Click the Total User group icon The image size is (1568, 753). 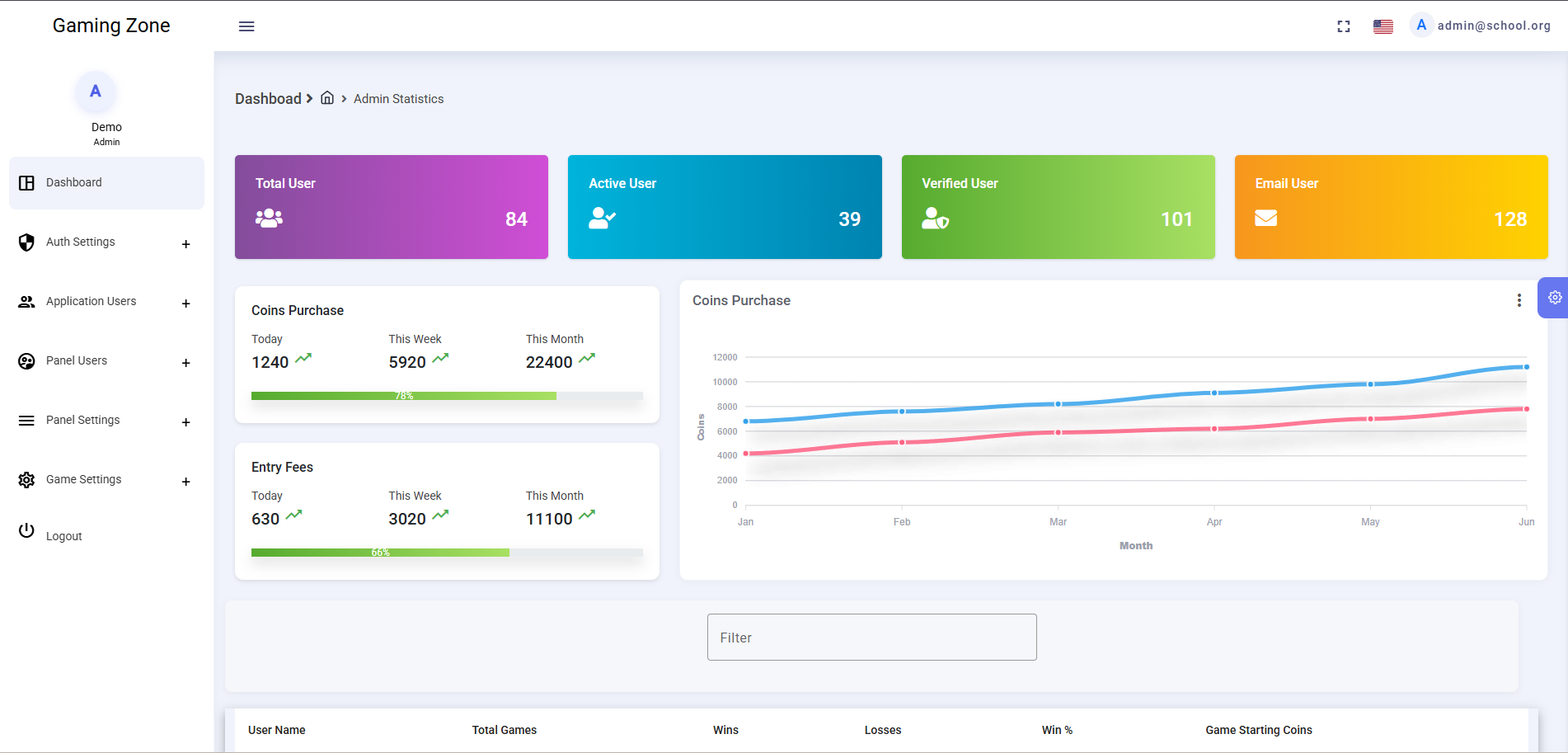[269, 219]
